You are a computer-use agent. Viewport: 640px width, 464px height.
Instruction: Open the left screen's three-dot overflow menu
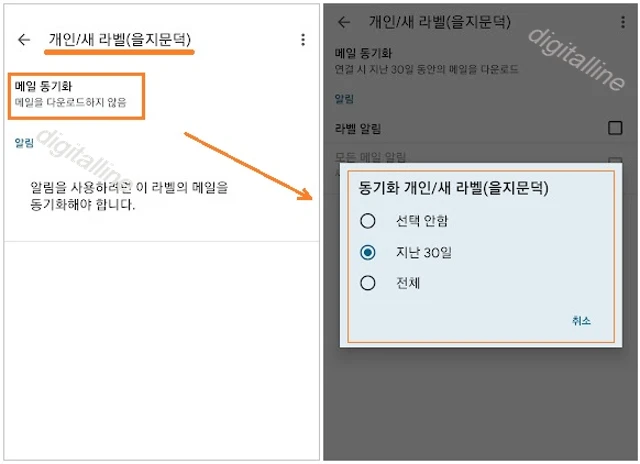303,40
